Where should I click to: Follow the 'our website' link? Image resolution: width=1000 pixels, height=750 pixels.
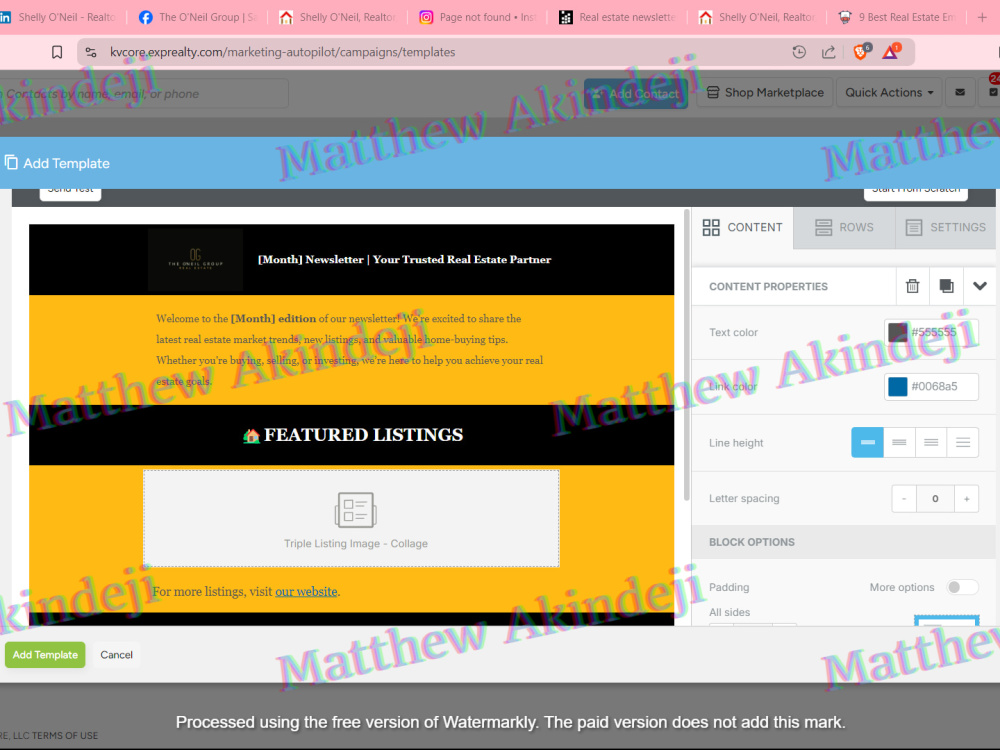pos(306,592)
